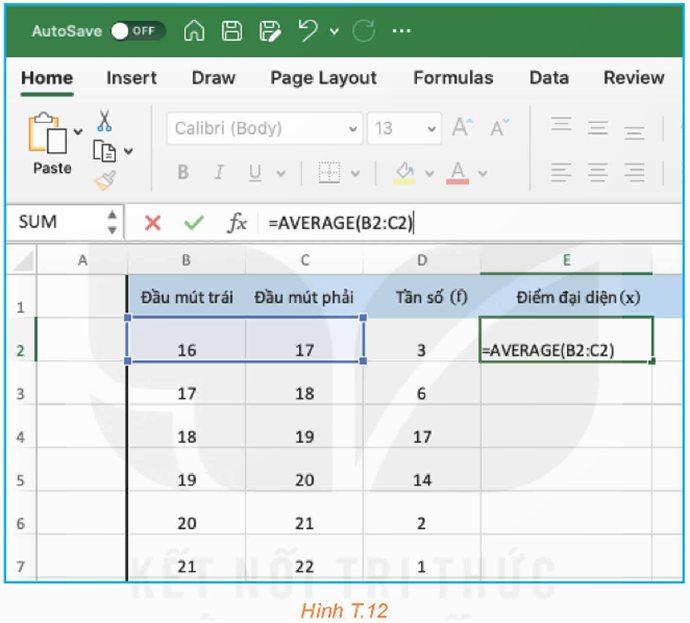Toggle Italic formatting
This screenshot has height=623, width=690.
click(x=219, y=172)
